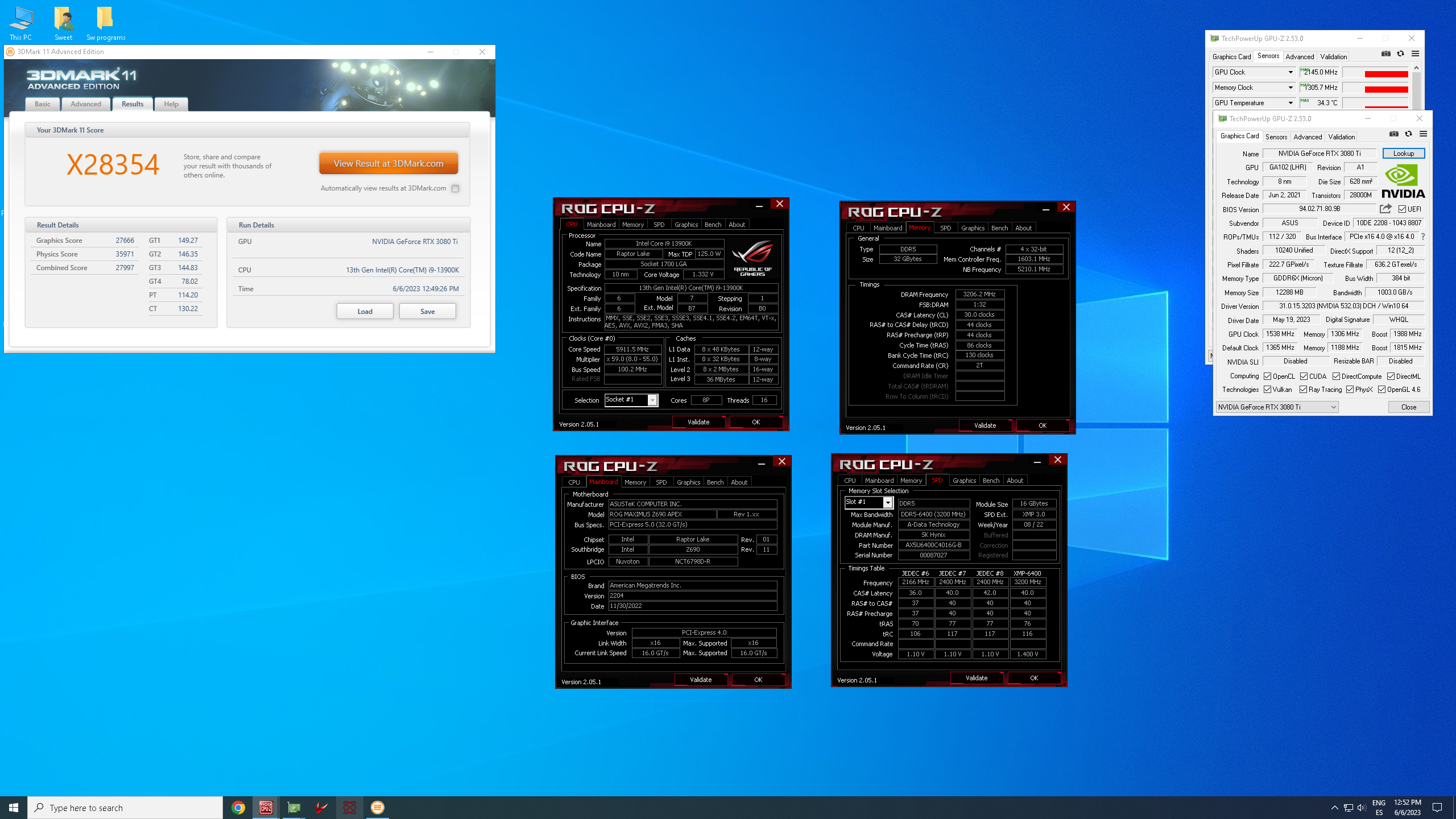
Task: Click Validate in CPU-Z Mainboard window
Action: (x=701, y=680)
